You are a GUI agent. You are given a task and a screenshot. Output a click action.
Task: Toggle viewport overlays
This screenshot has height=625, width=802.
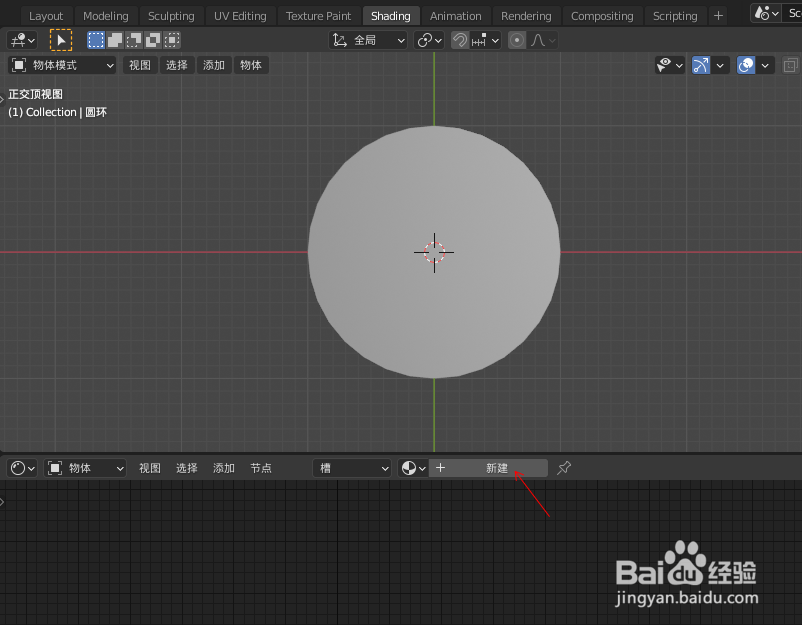click(746, 65)
